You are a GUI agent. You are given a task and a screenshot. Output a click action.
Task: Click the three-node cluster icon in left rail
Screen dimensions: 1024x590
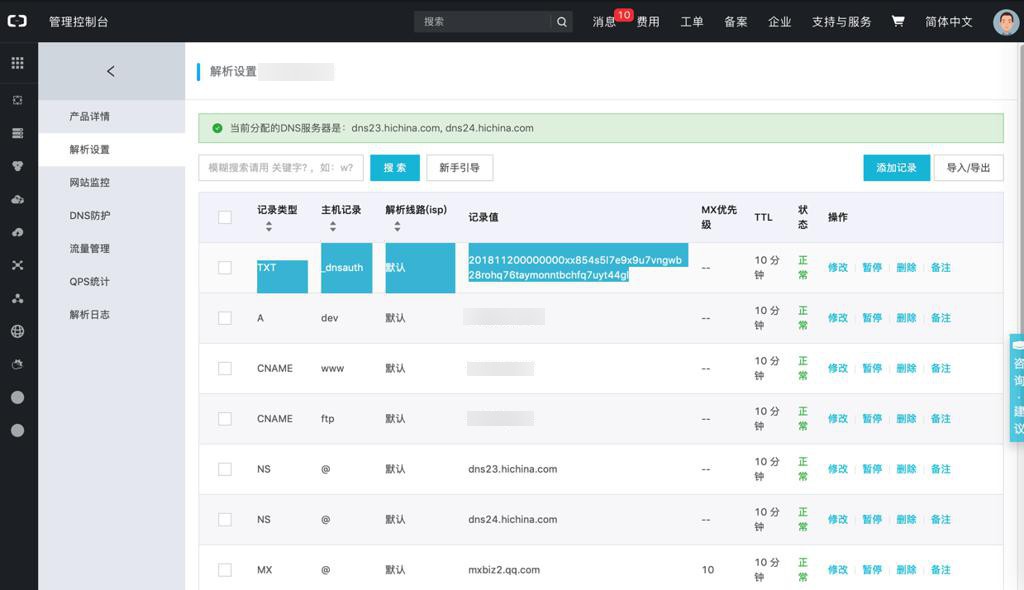click(18, 299)
